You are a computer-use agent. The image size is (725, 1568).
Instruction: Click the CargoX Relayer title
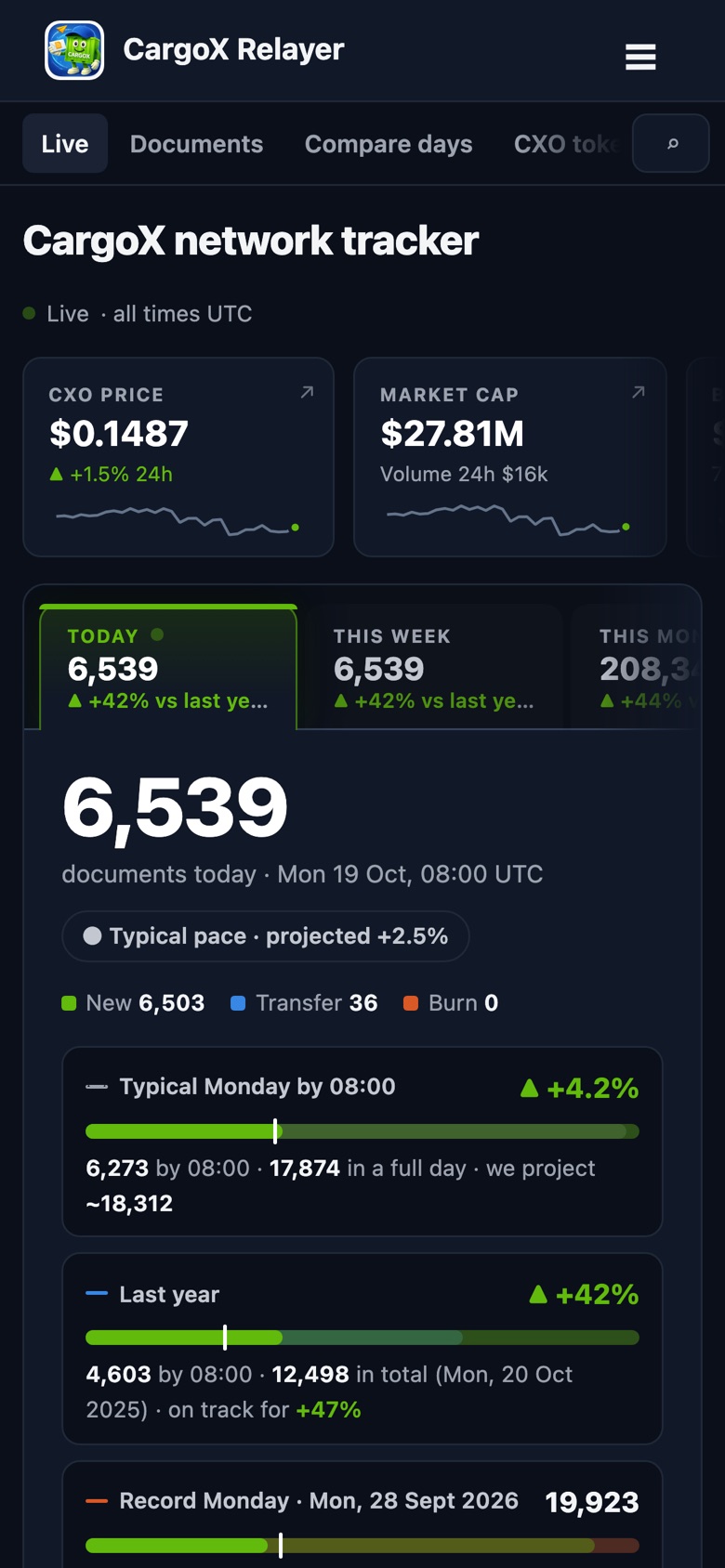233,49
